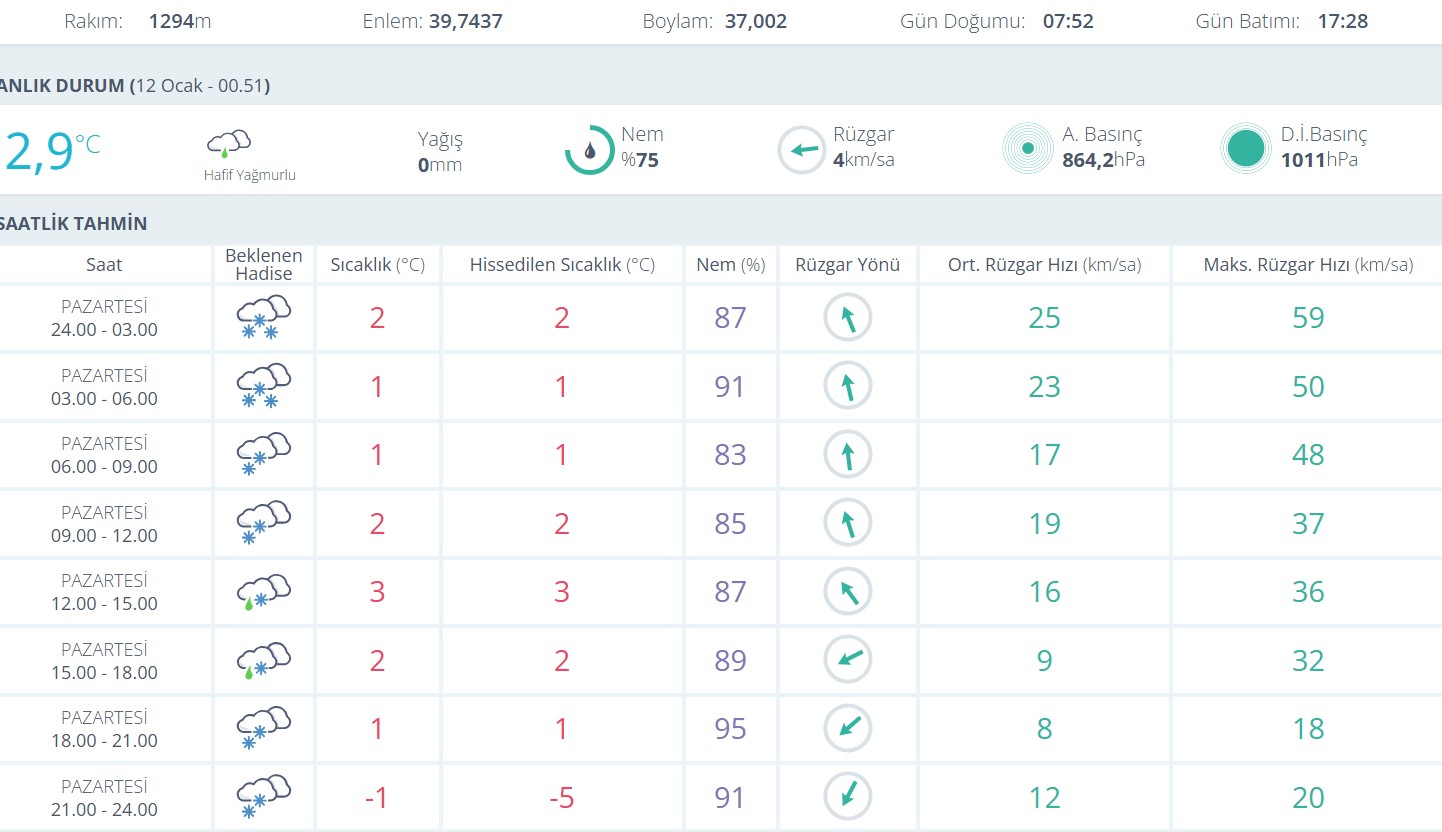Screen dimensions: 1442x832
Task: Click the sleet icon for 12.00 - 15.00
Action: coord(263,591)
